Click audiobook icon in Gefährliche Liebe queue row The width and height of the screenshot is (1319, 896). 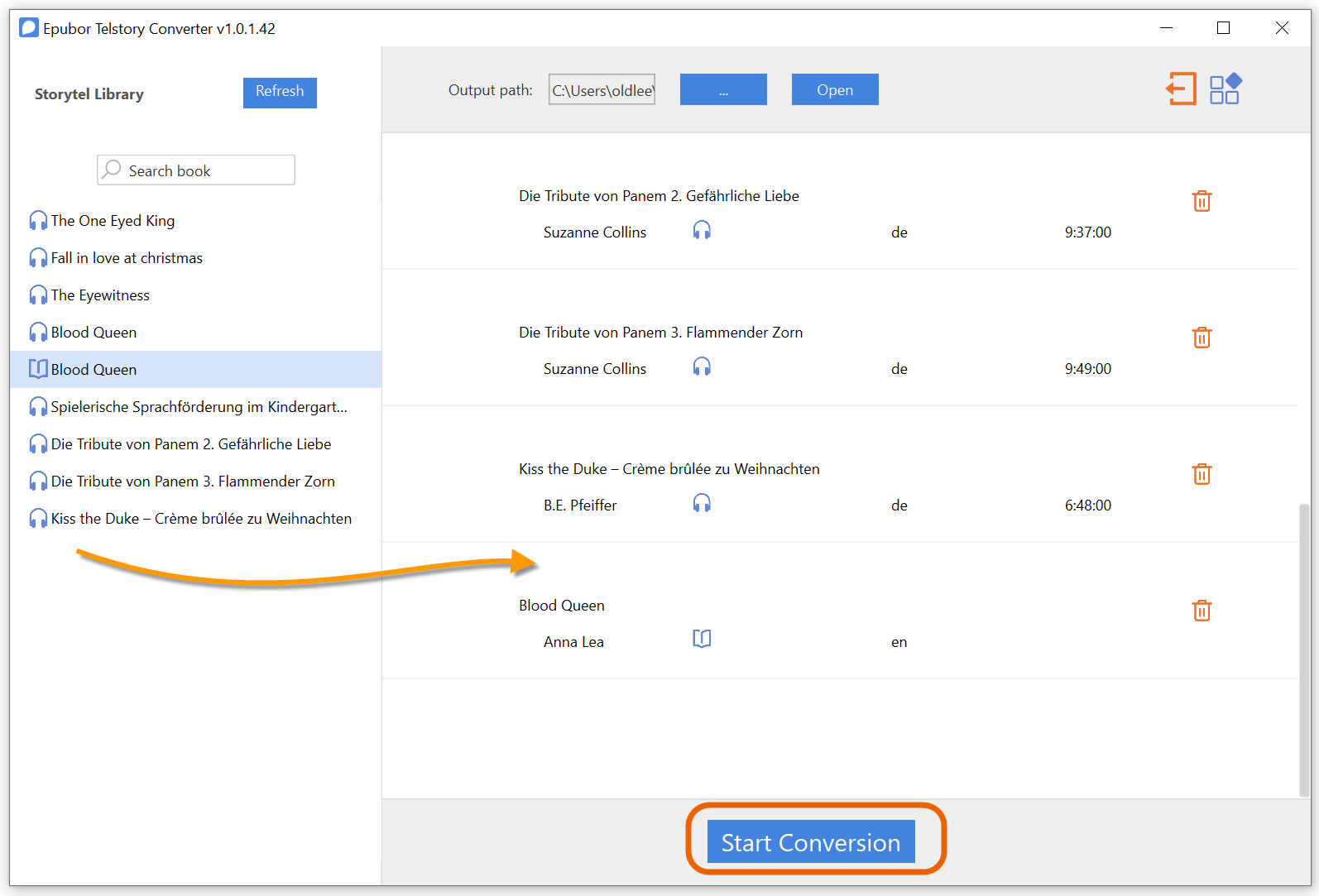pyautogui.click(x=702, y=230)
